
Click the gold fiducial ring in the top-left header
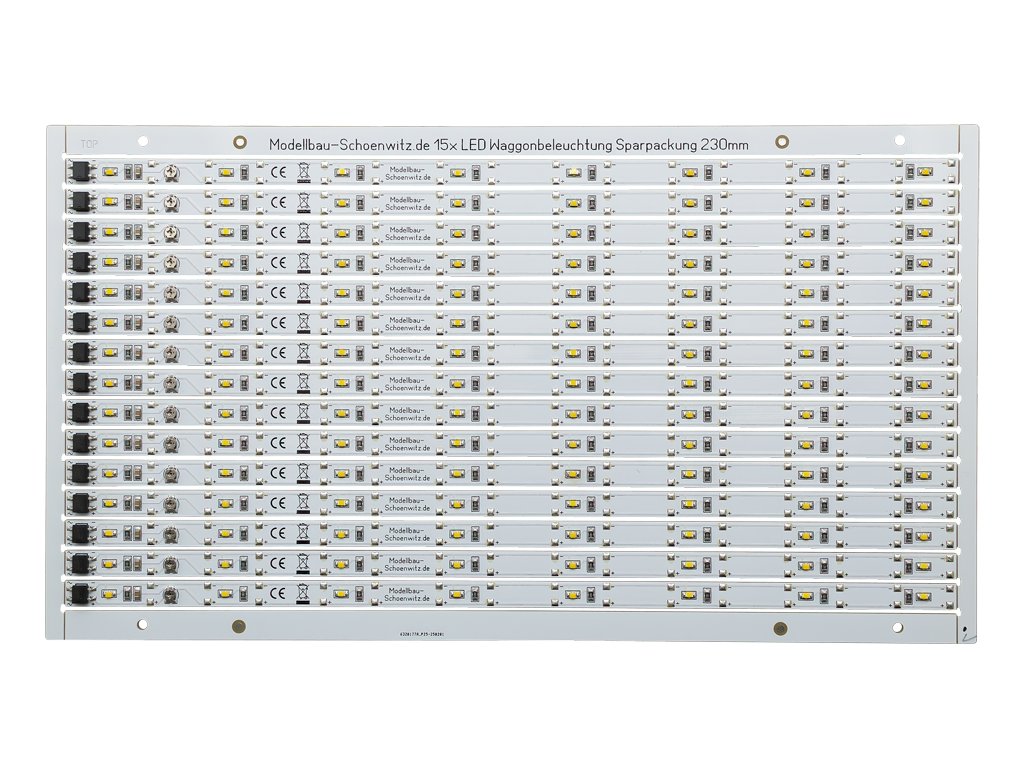(240, 143)
